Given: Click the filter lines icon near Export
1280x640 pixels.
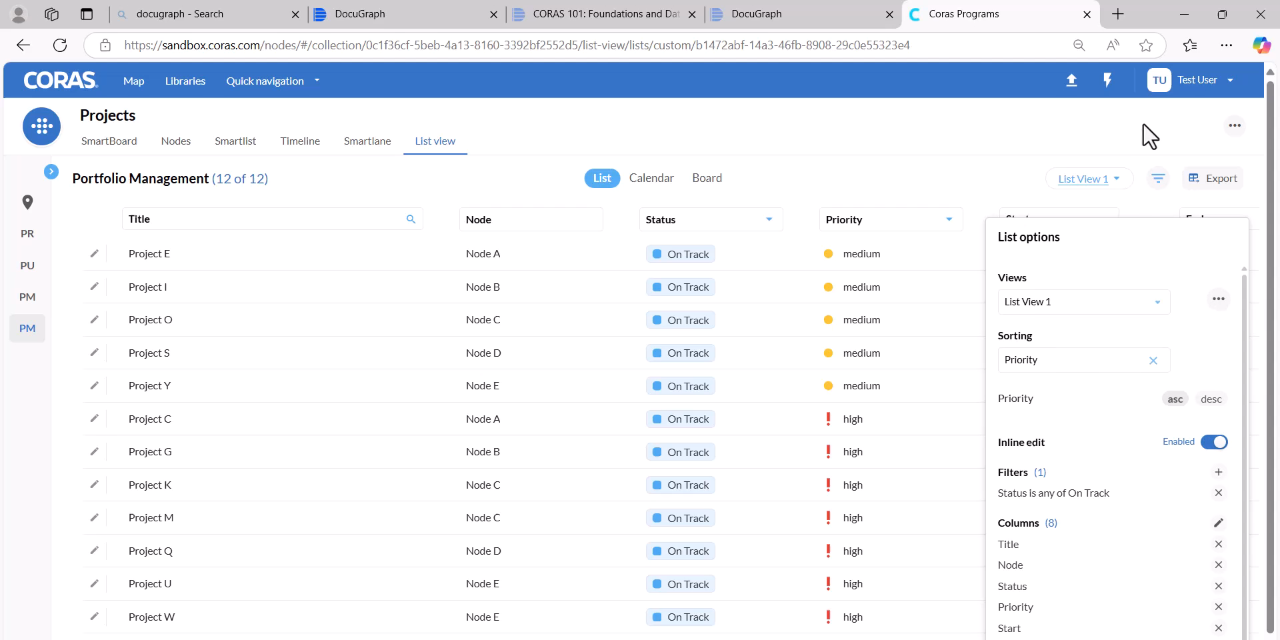Looking at the screenshot, I should pyautogui.click(x=1158, y=178).
